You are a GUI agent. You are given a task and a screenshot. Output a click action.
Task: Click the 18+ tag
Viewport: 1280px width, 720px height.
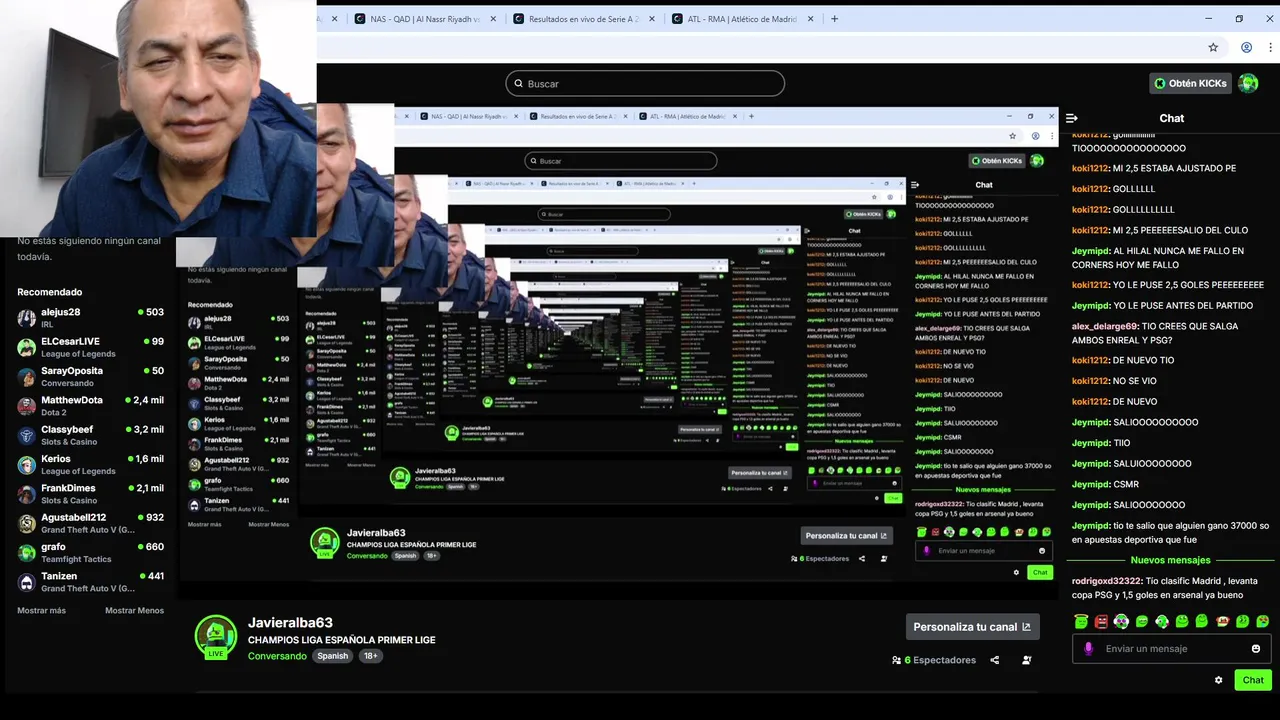click(371, 656)
